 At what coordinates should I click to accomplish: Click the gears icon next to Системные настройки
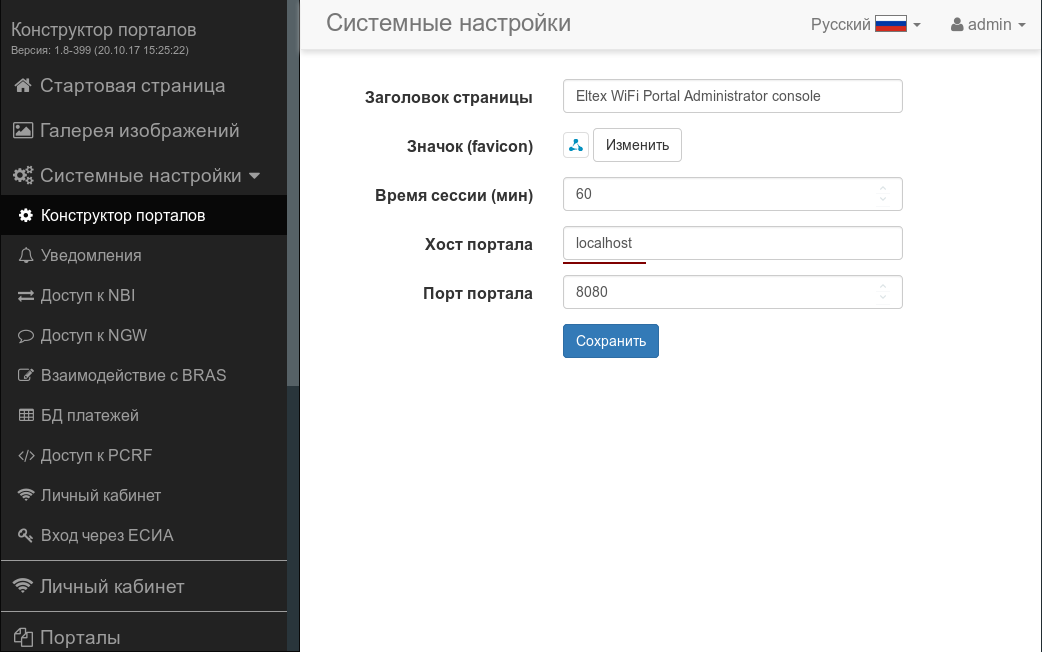[23, 176]
